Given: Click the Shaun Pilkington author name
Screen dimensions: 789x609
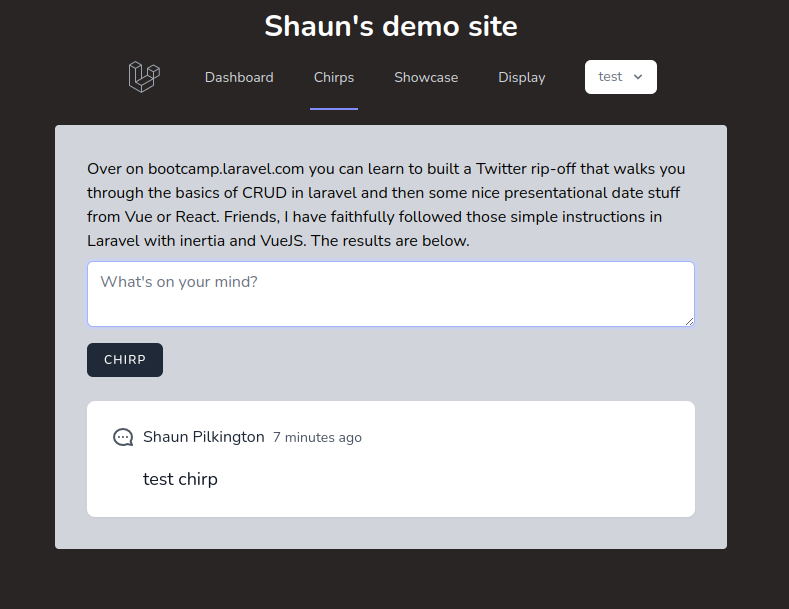Looking at the screenshot, I should point(204,437).
